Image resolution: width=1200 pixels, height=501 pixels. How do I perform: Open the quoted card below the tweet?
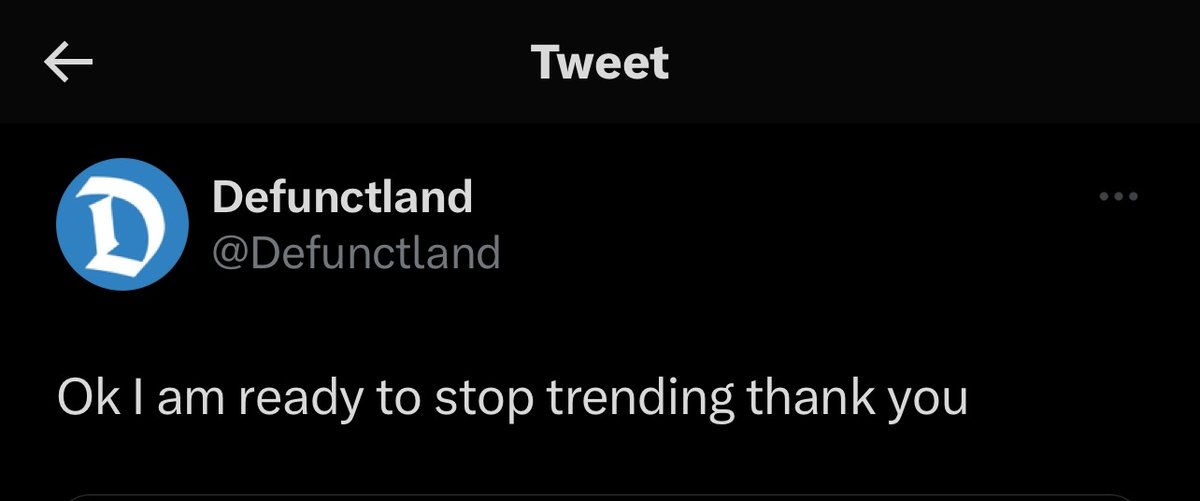pos(600,494)
